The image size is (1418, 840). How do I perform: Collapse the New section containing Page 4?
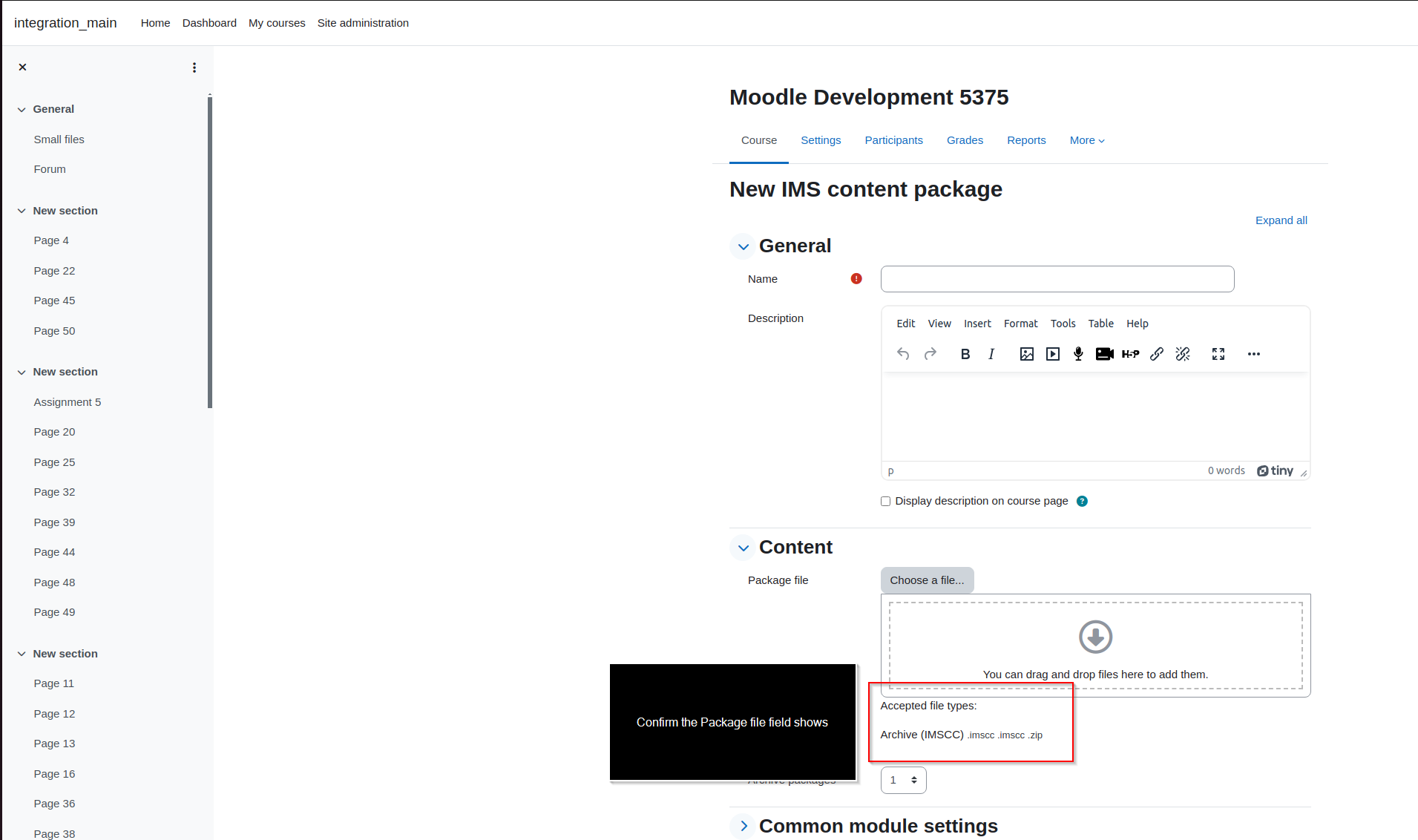point(22,211)
